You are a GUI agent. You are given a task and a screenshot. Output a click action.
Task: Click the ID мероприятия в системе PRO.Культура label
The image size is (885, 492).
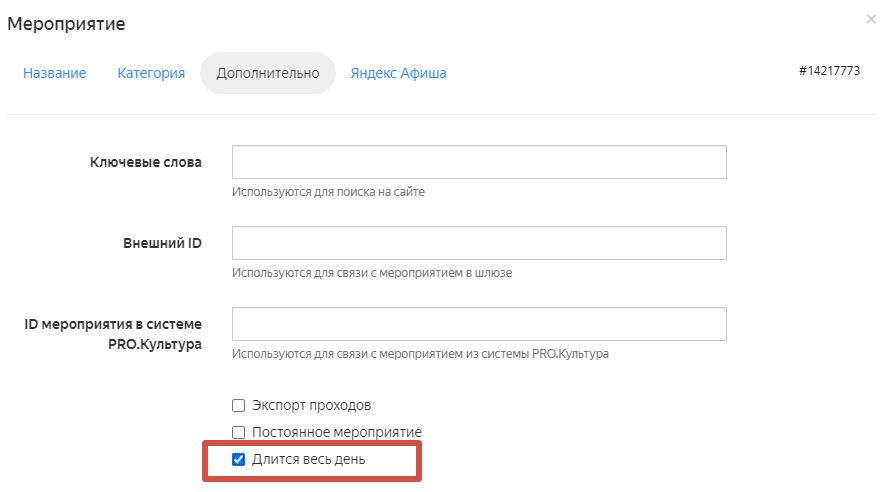click(113, 334)
